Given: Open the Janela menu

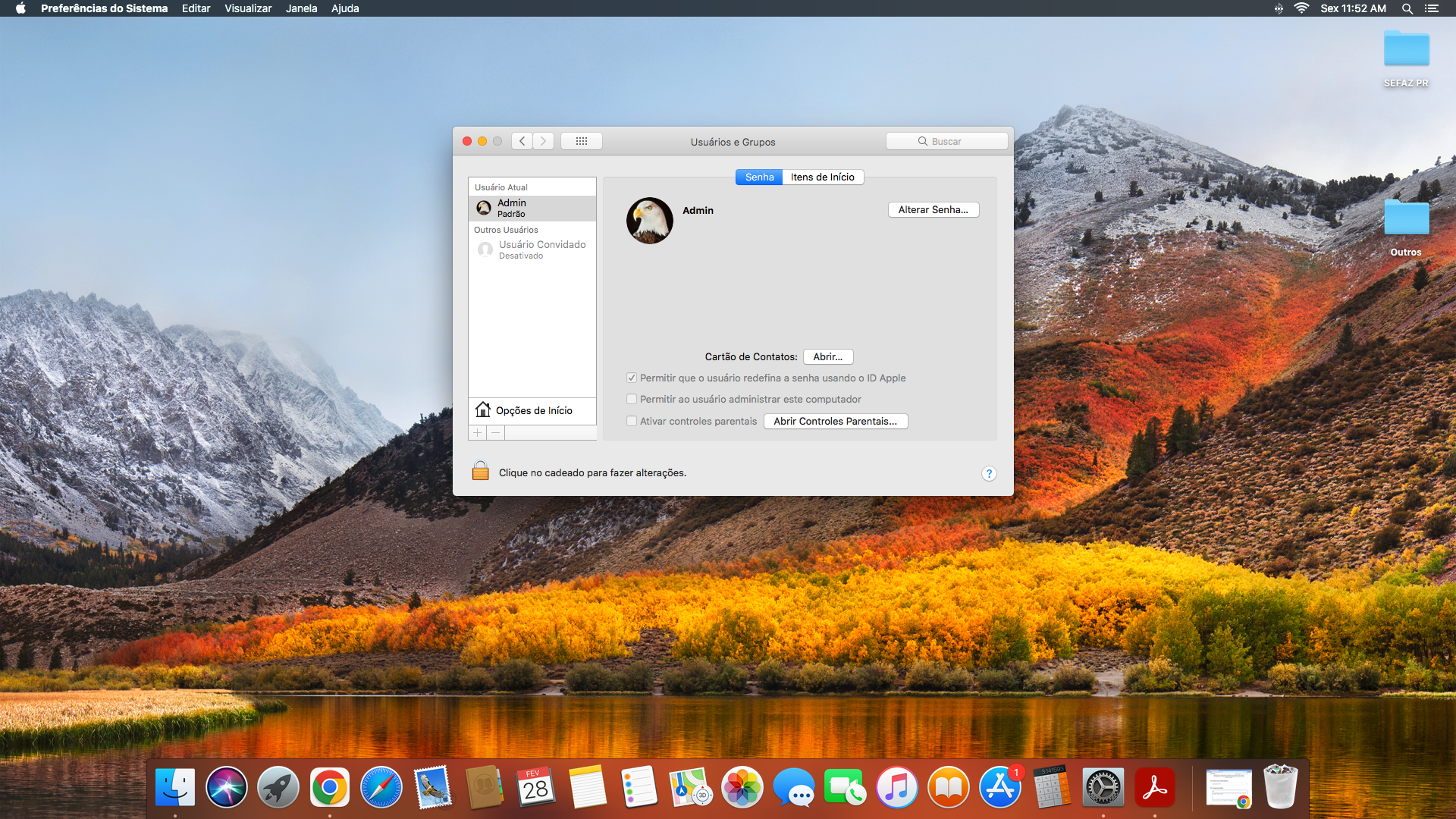Looking at the screenshot, I should pos(301,8).
